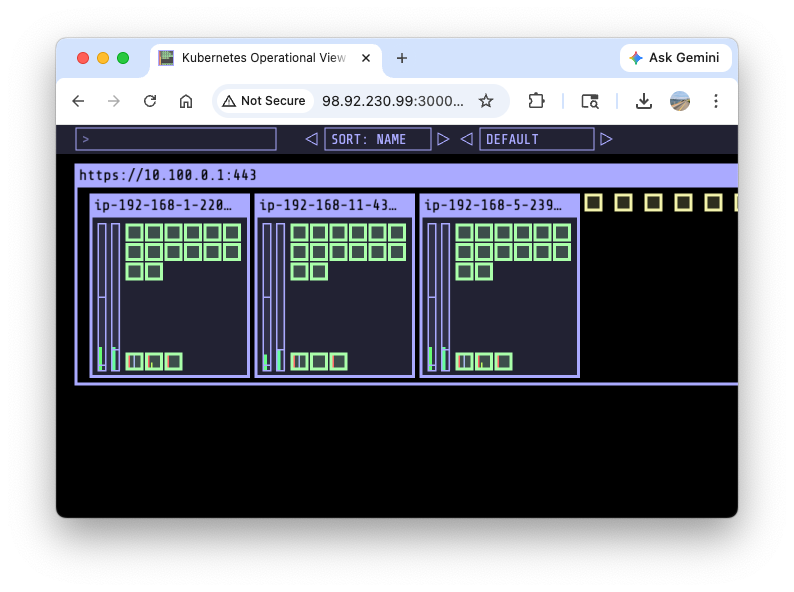Go back using the back arrow
Screen dimensions: 794x592
tap(78, 101)
